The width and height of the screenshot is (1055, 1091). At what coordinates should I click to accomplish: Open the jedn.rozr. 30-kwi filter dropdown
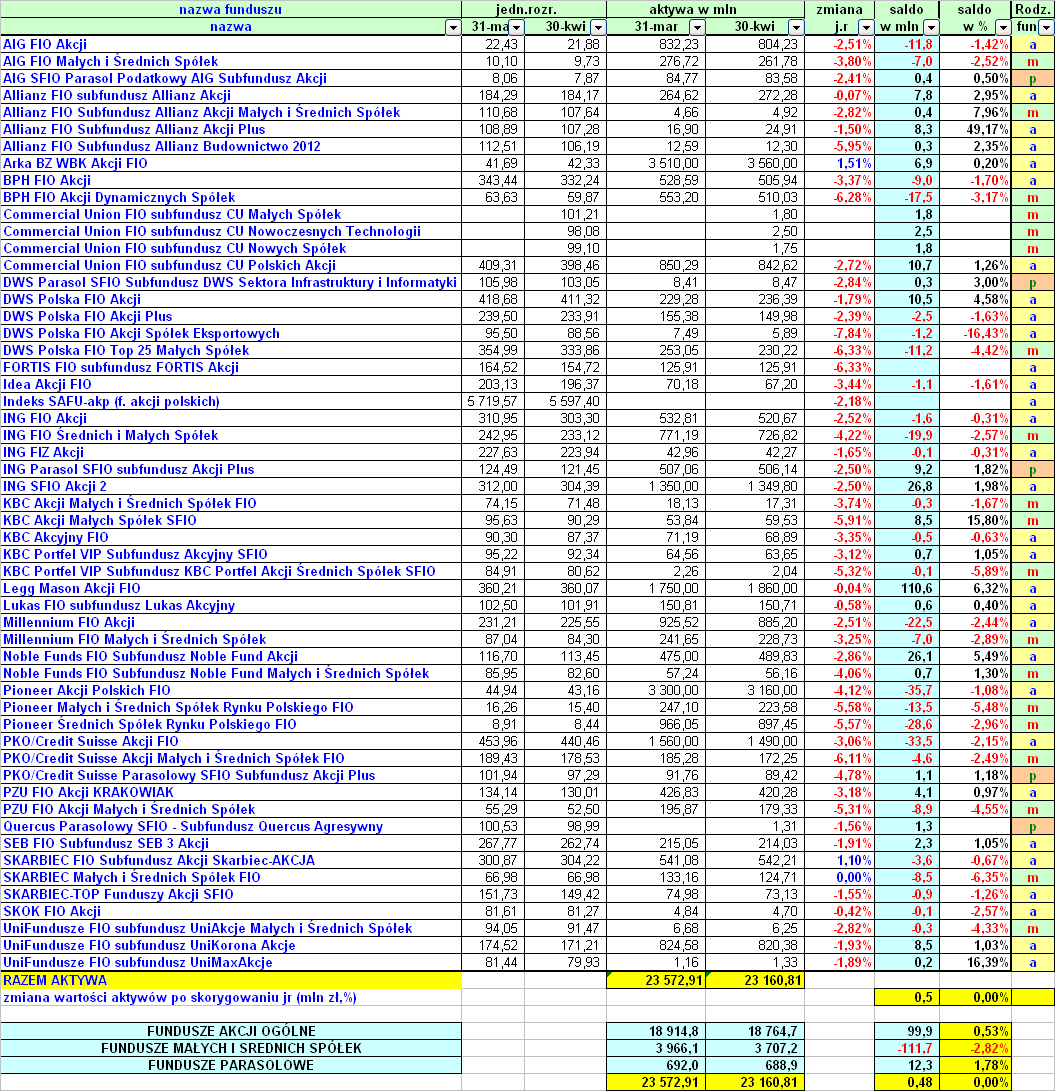598,27
